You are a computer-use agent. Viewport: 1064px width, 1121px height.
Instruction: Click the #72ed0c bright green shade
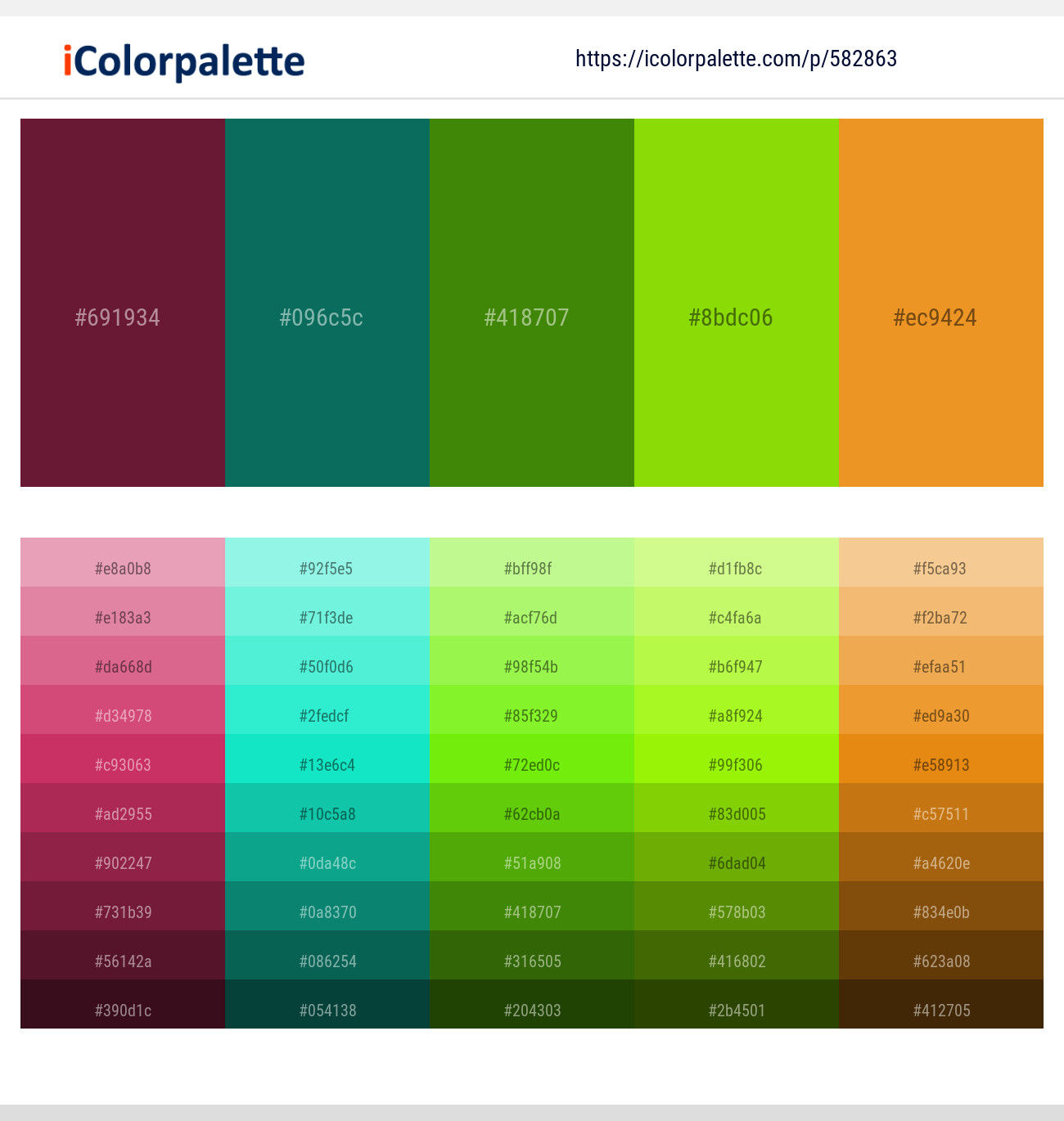click(532, 759)
